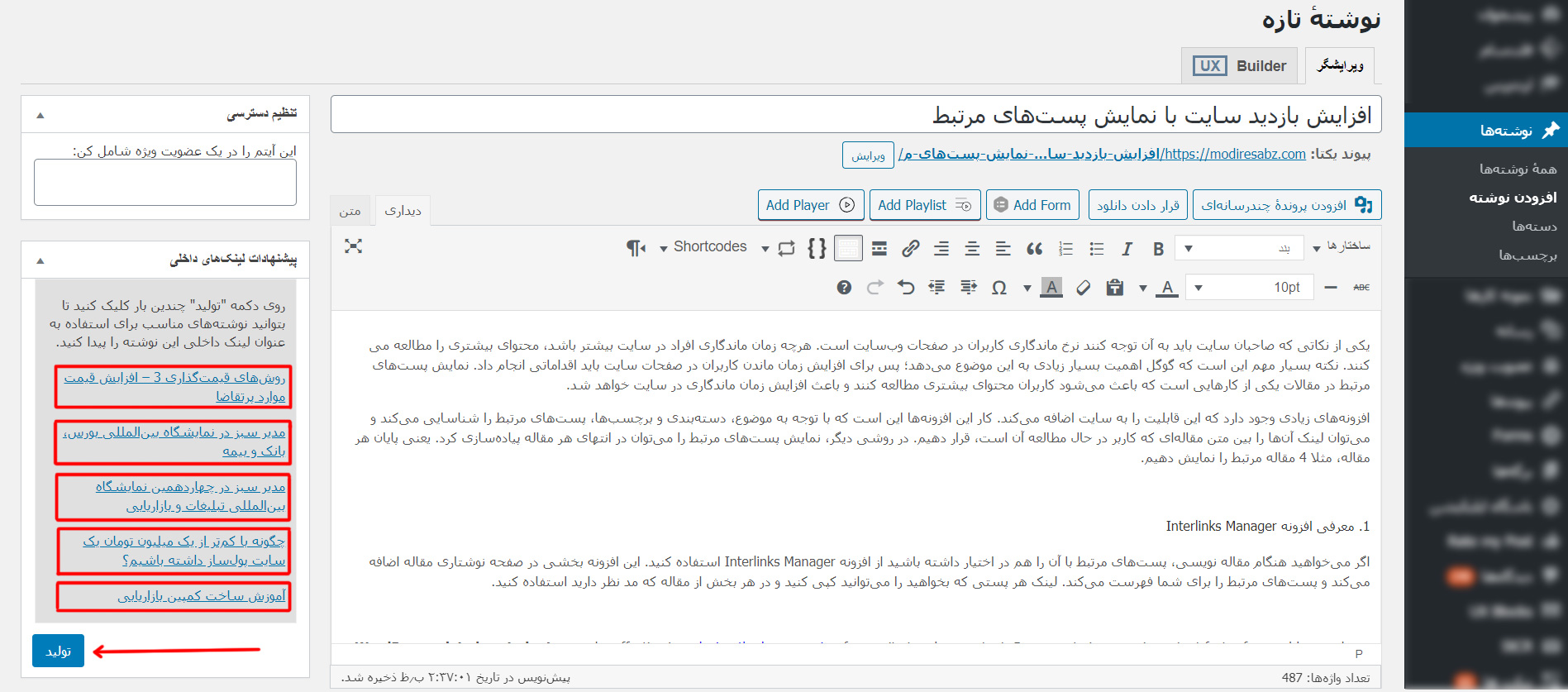This screenshot has height=692, width=1568.
Task: Open the paragraph format dropdown
Action: [x=1239, y=248]
